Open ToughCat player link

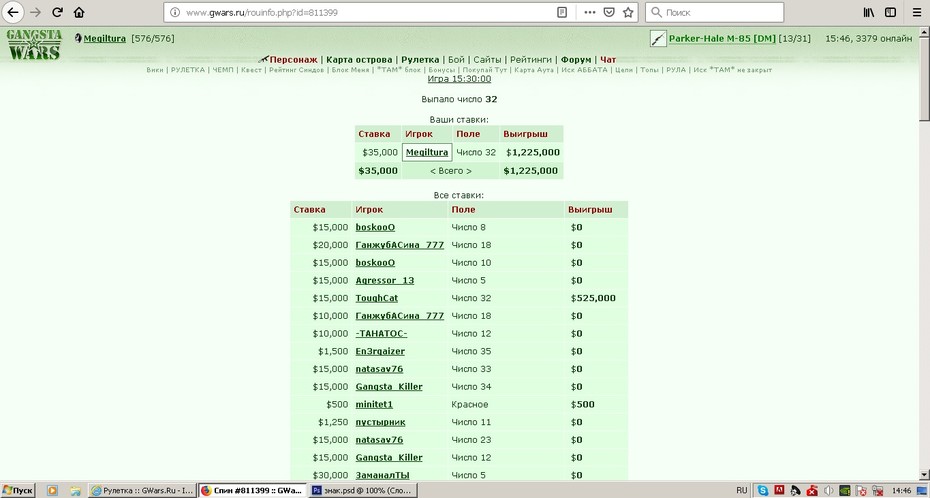coord(377,298)
